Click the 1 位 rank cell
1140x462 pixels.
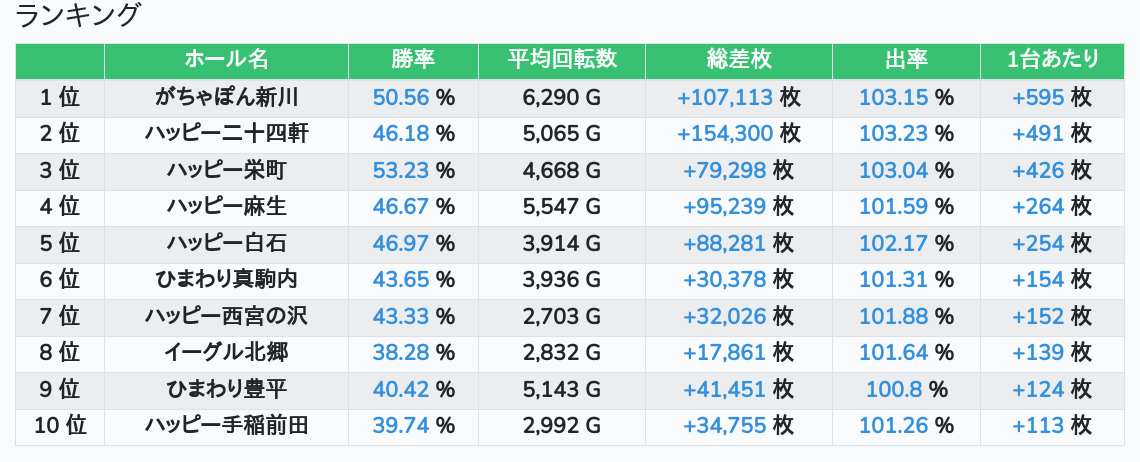tap(60, 97)
